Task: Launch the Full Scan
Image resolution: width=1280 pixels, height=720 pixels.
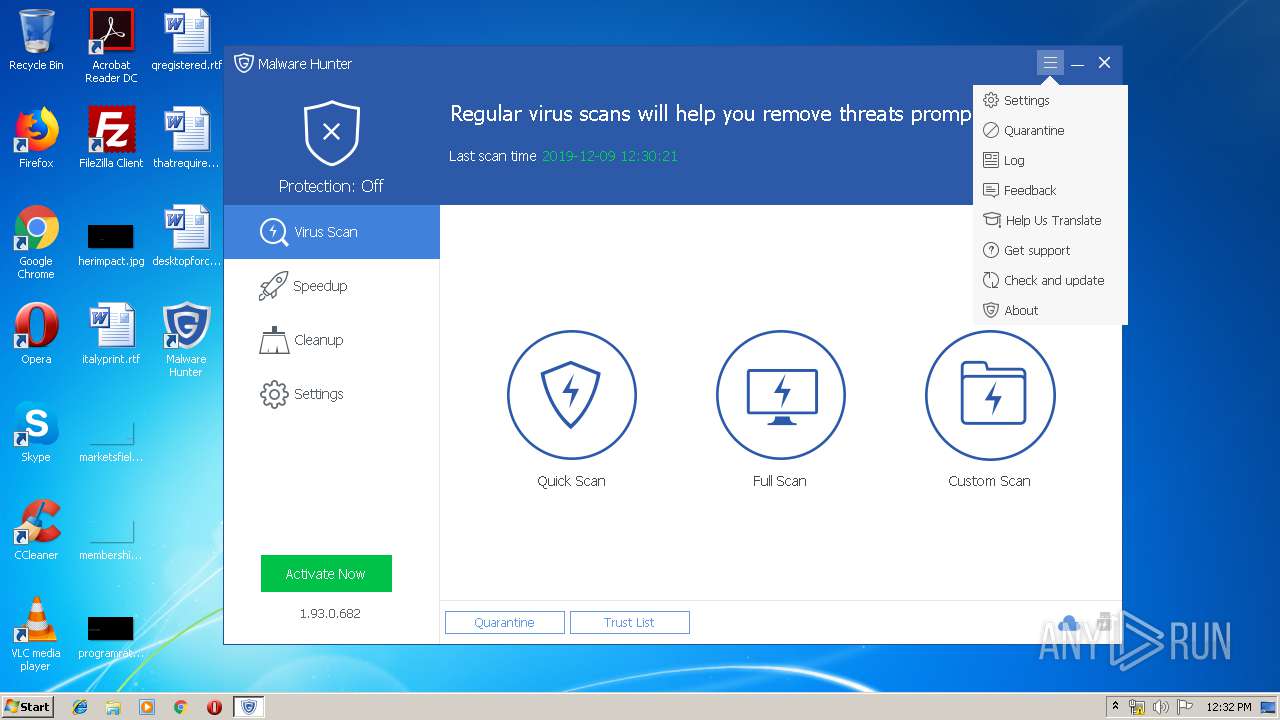Action: coord(780,395)
